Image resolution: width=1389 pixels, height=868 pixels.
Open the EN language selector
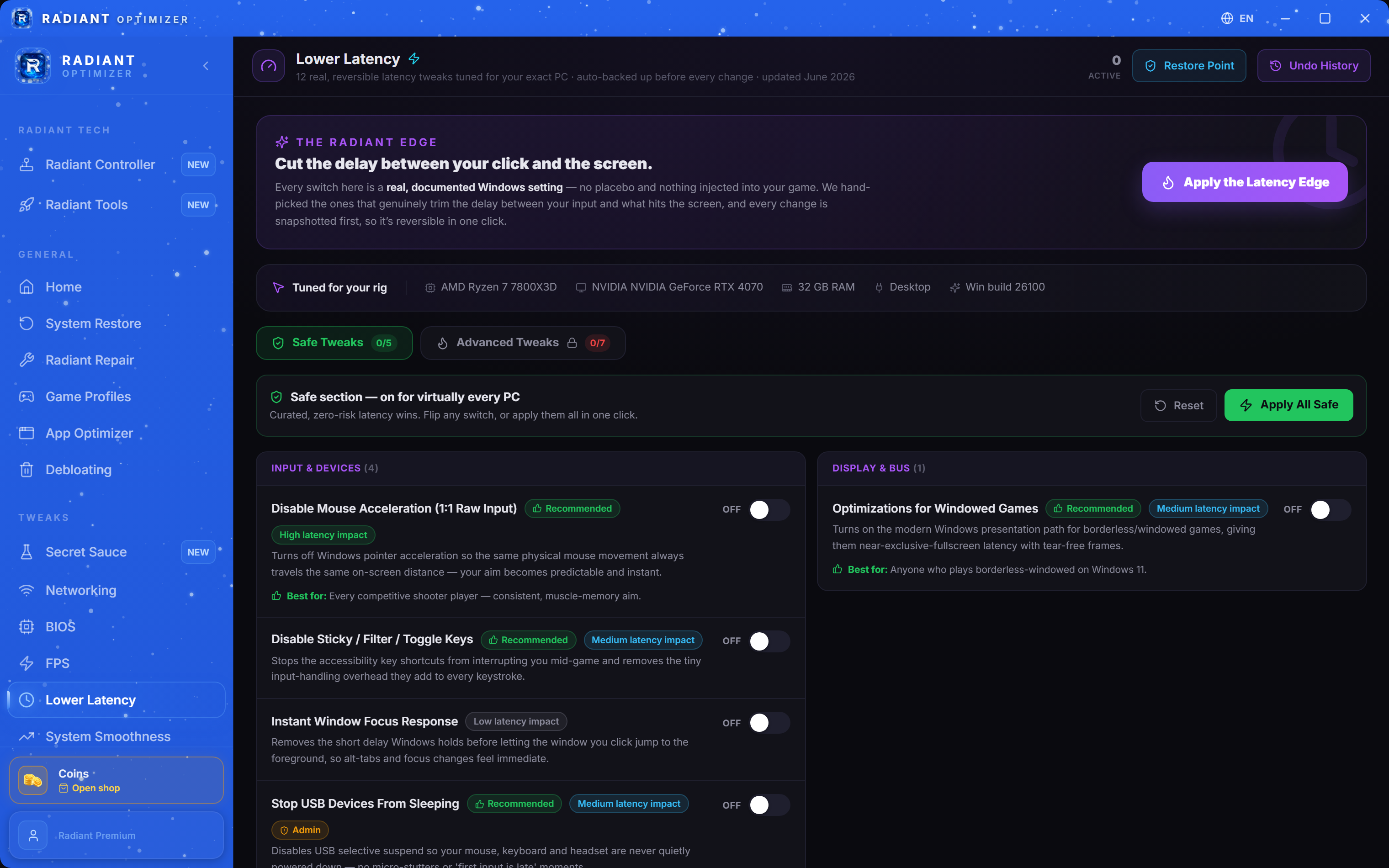[1237, 18]
